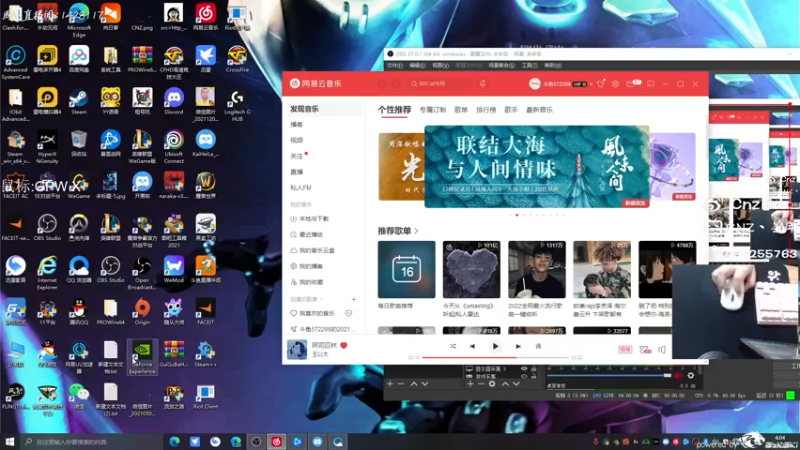800x450 pixels.
Task: Go back with the title bar left arrow
Action: tap(383, 84)
